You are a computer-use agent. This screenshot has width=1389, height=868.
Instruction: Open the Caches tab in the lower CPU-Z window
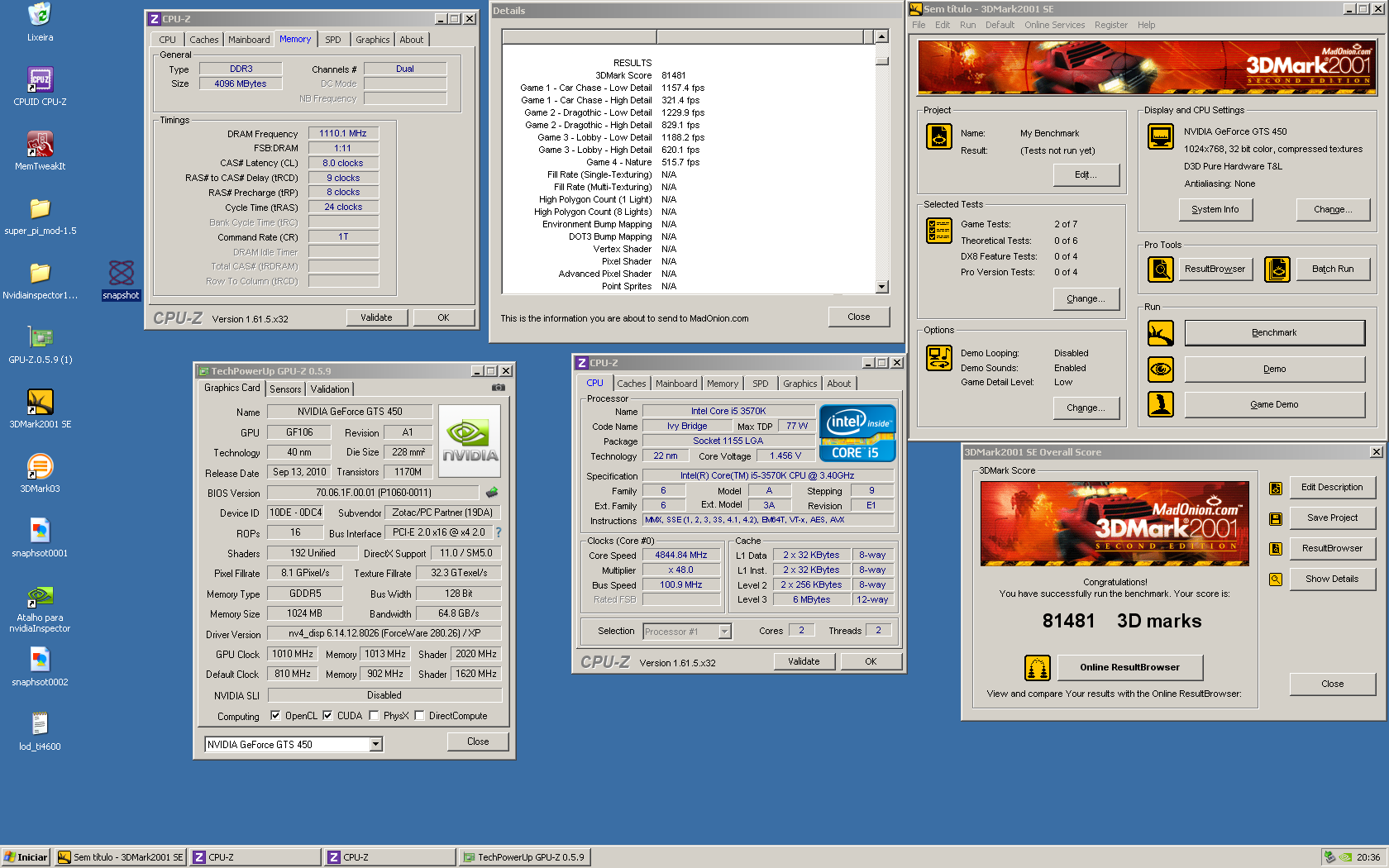pos(631,384)
